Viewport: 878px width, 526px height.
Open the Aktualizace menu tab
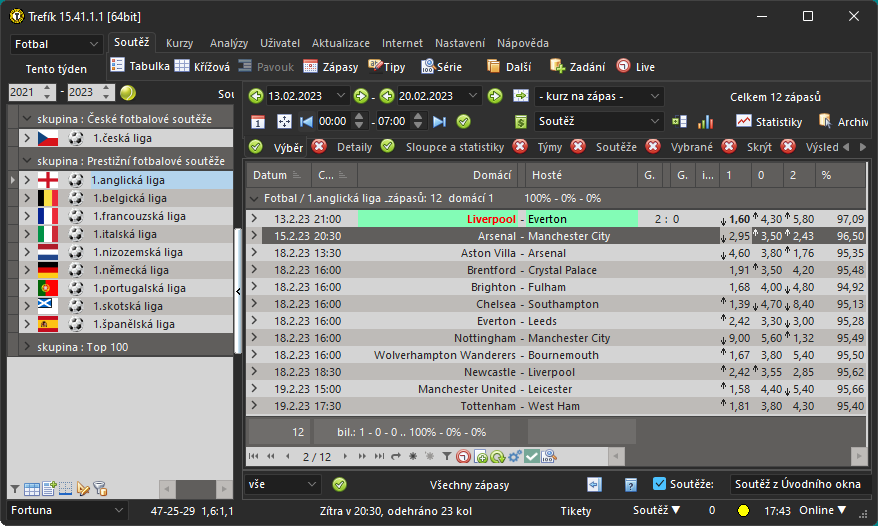(340, 43)
